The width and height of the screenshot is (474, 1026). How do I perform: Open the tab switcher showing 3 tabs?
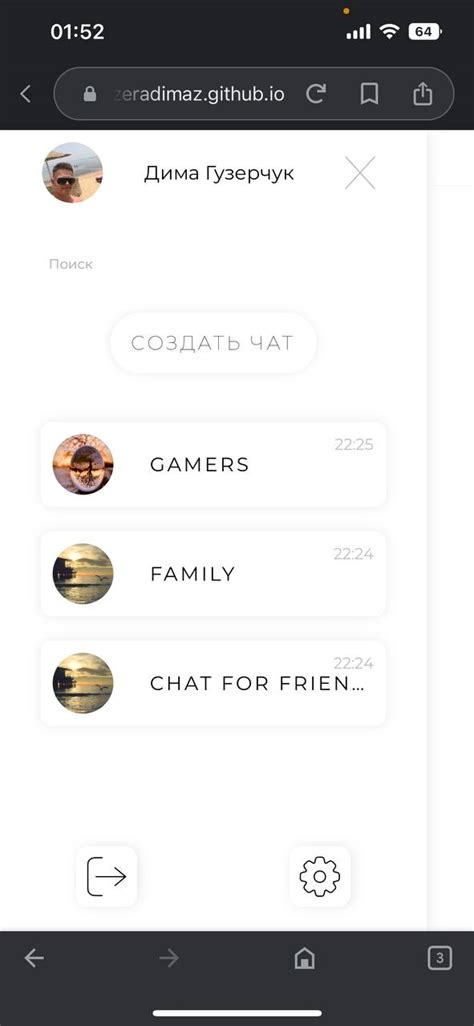tap(439, 959)
